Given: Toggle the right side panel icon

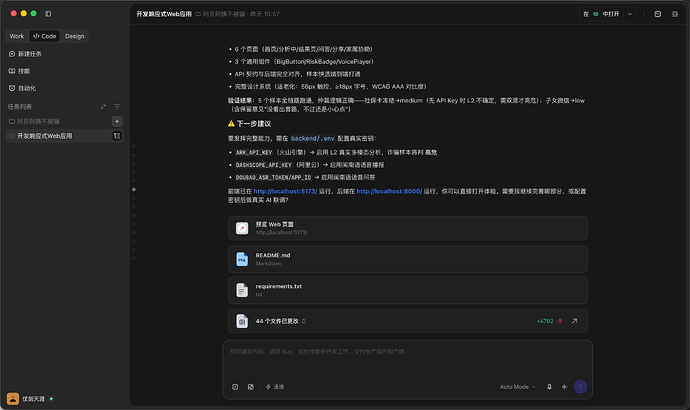Looking at the screenshot, I should 675,14.
